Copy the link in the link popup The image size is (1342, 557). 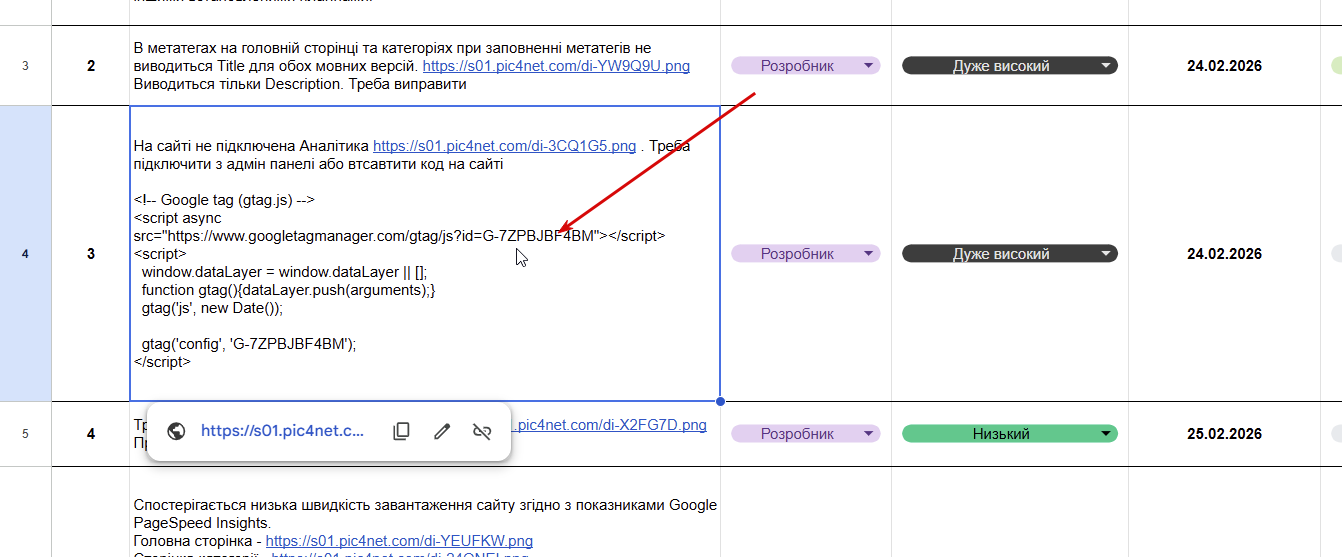(401, 431)
